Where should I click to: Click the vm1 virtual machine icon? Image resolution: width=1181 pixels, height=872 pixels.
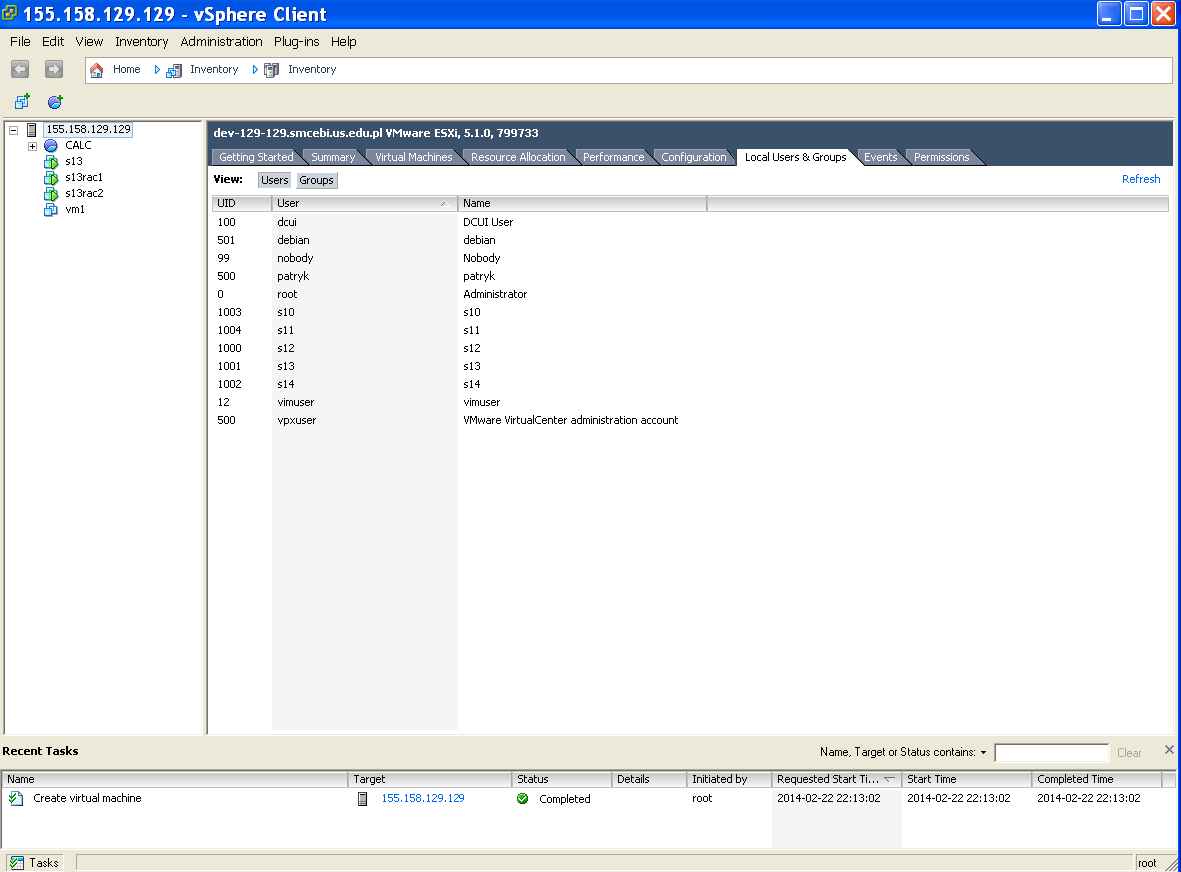point(51,209)
